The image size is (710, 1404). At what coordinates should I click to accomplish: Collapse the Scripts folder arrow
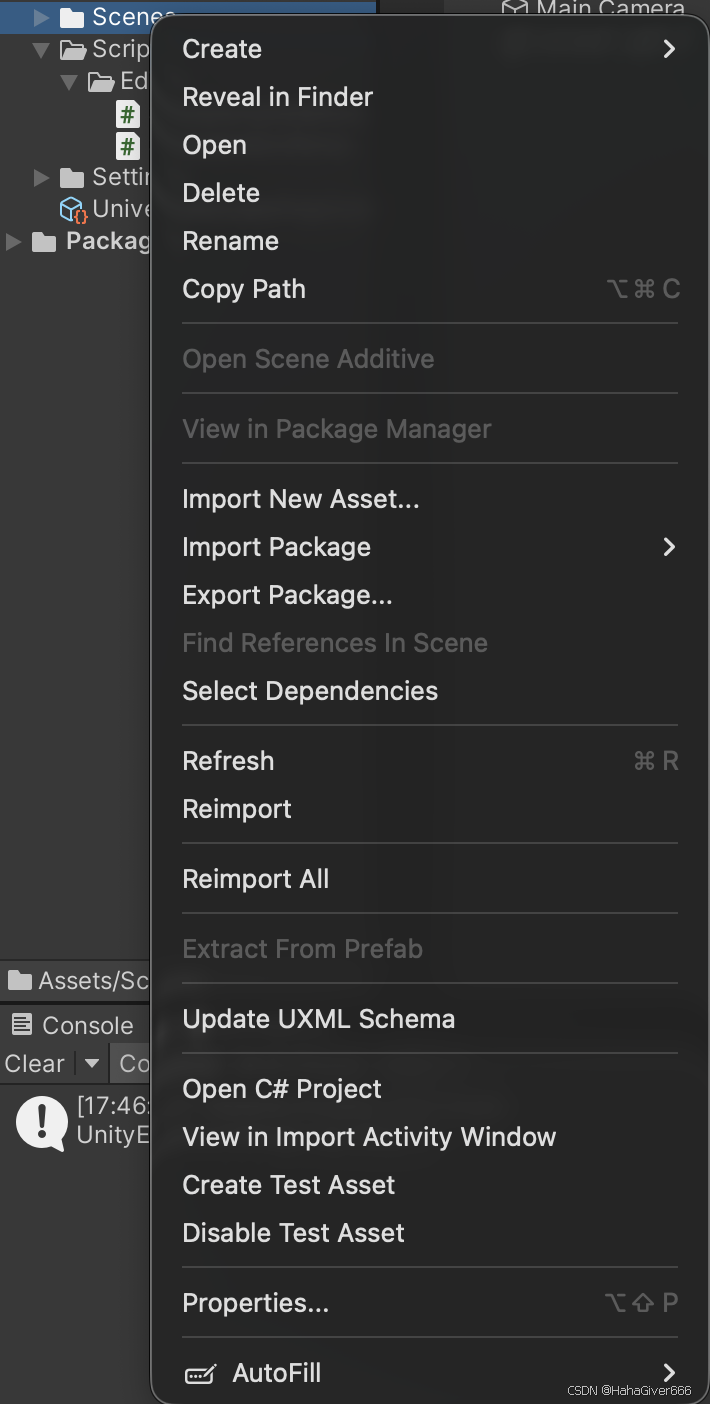point(41,49)
